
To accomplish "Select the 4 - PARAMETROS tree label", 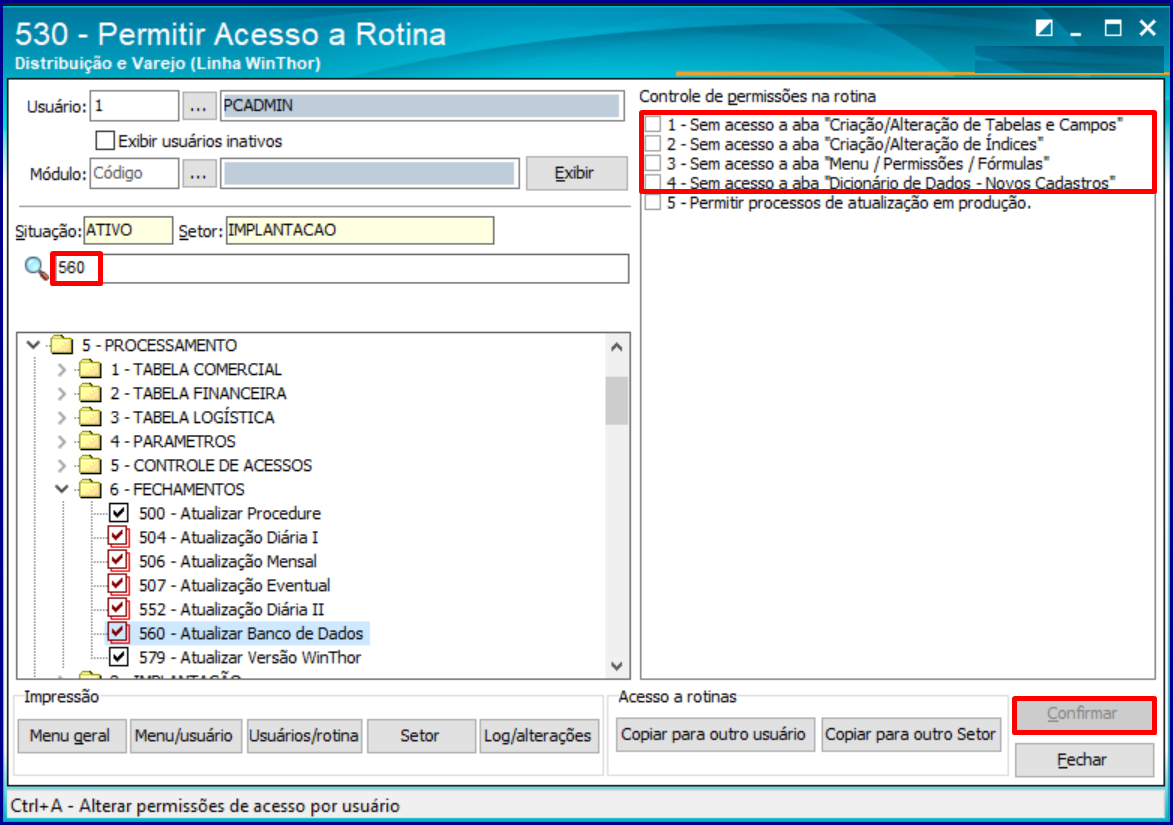I will [173, 441].
